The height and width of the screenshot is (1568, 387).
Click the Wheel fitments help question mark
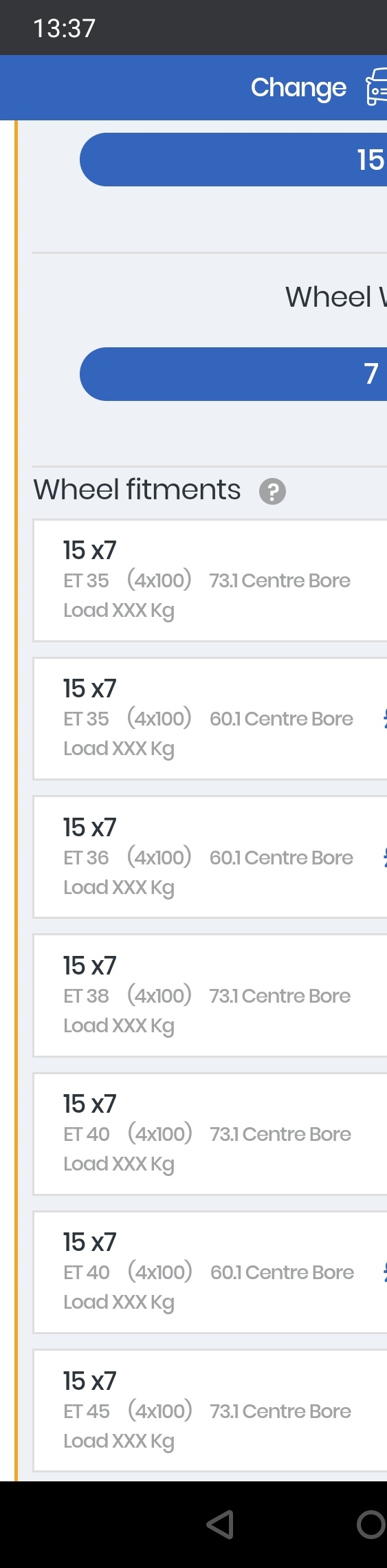click(x=272, y=491)
